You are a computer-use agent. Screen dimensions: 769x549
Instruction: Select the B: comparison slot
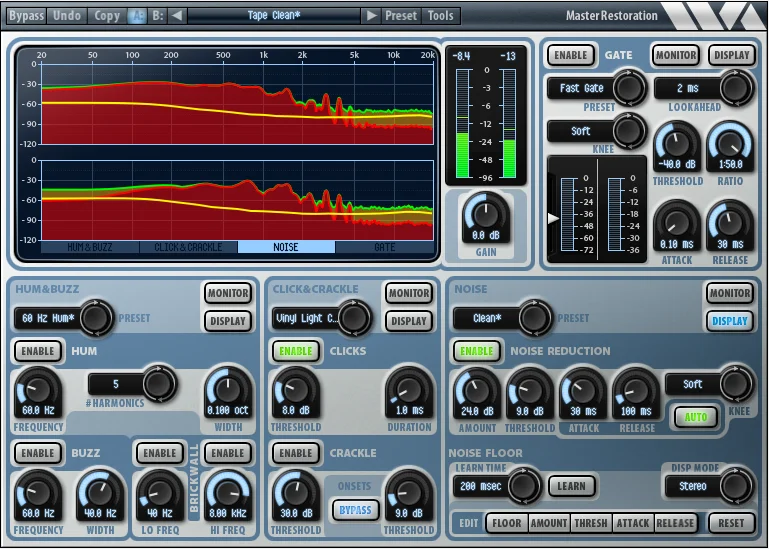click(x=157, y=16)
